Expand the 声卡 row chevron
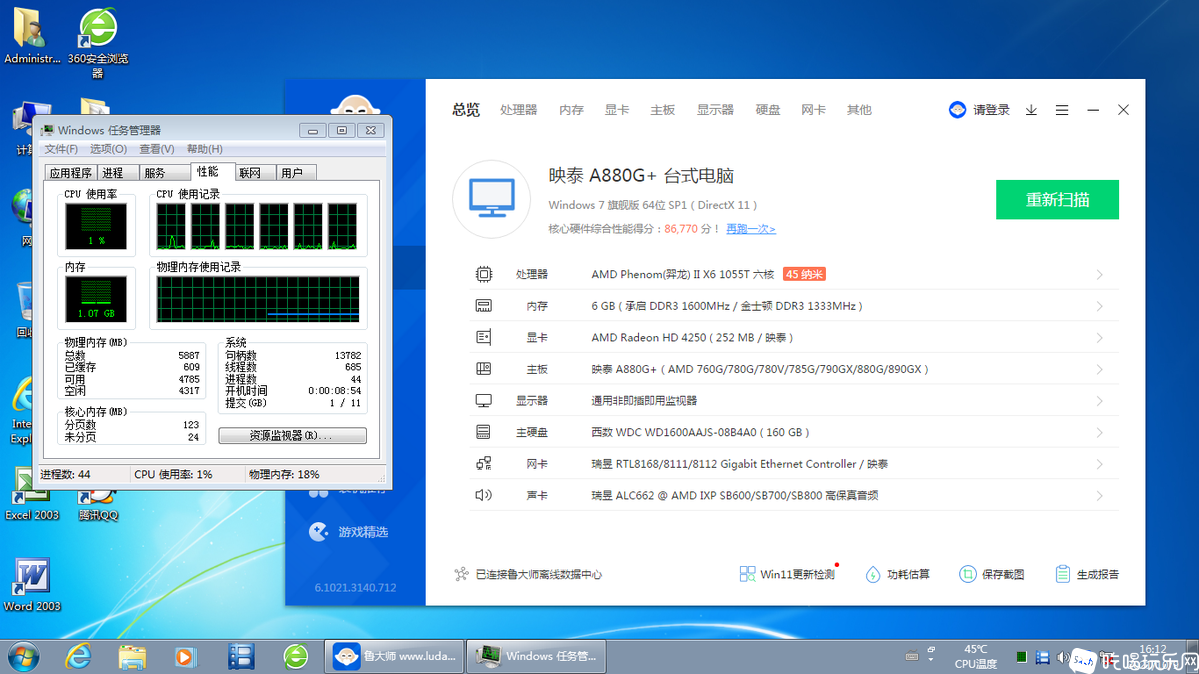This screenshot has width=1199, height=674. click(1100, 496)
